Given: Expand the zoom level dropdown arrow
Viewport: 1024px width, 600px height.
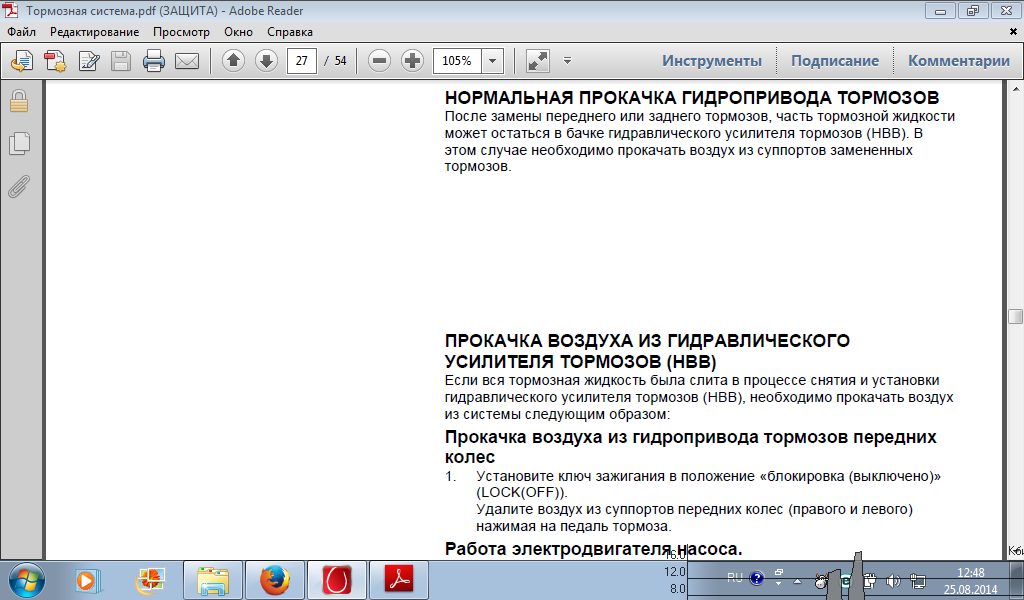Looking at the screenshot, I should tap(493, 61).
